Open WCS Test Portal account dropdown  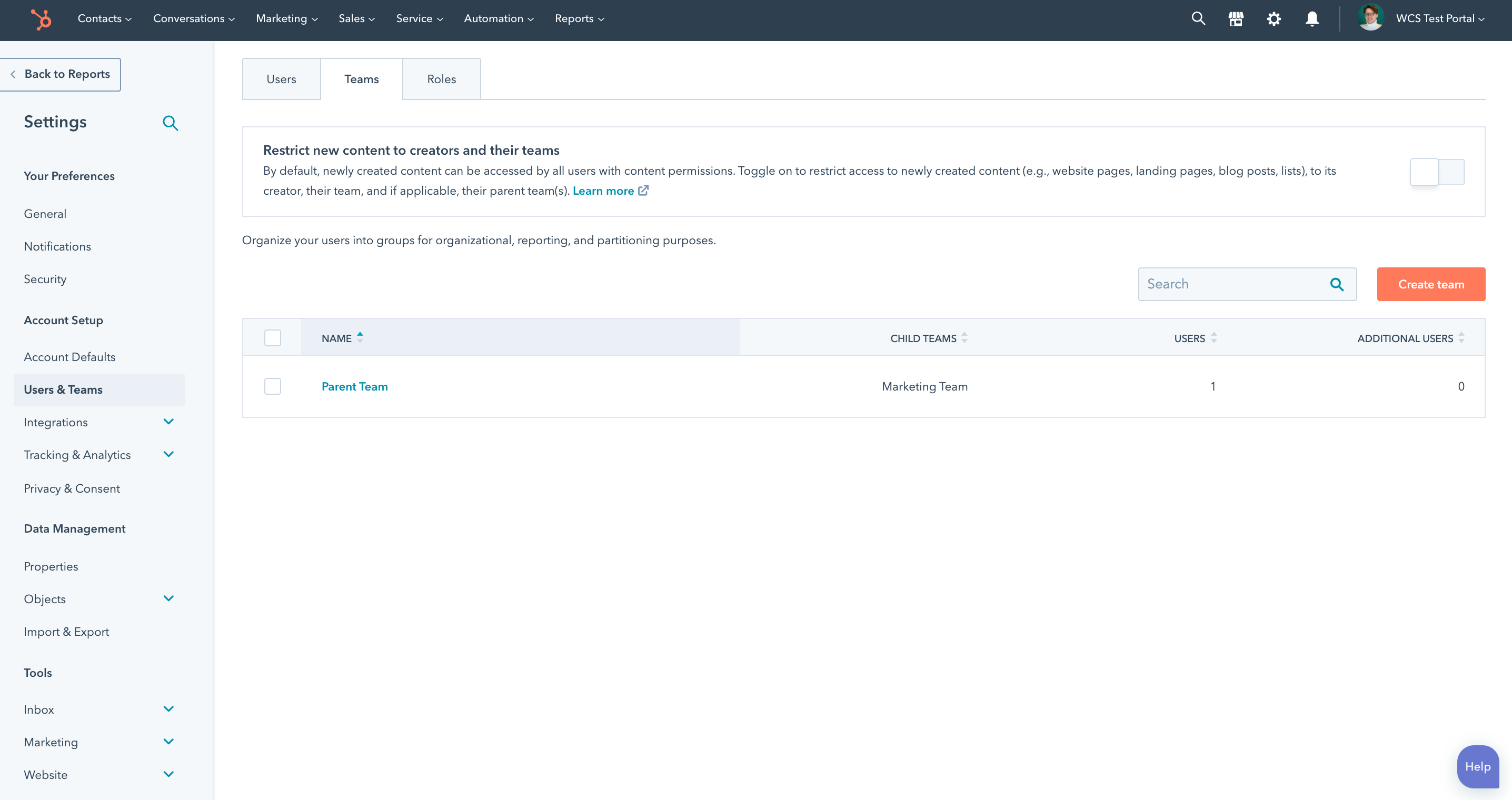click(1440, 19)
